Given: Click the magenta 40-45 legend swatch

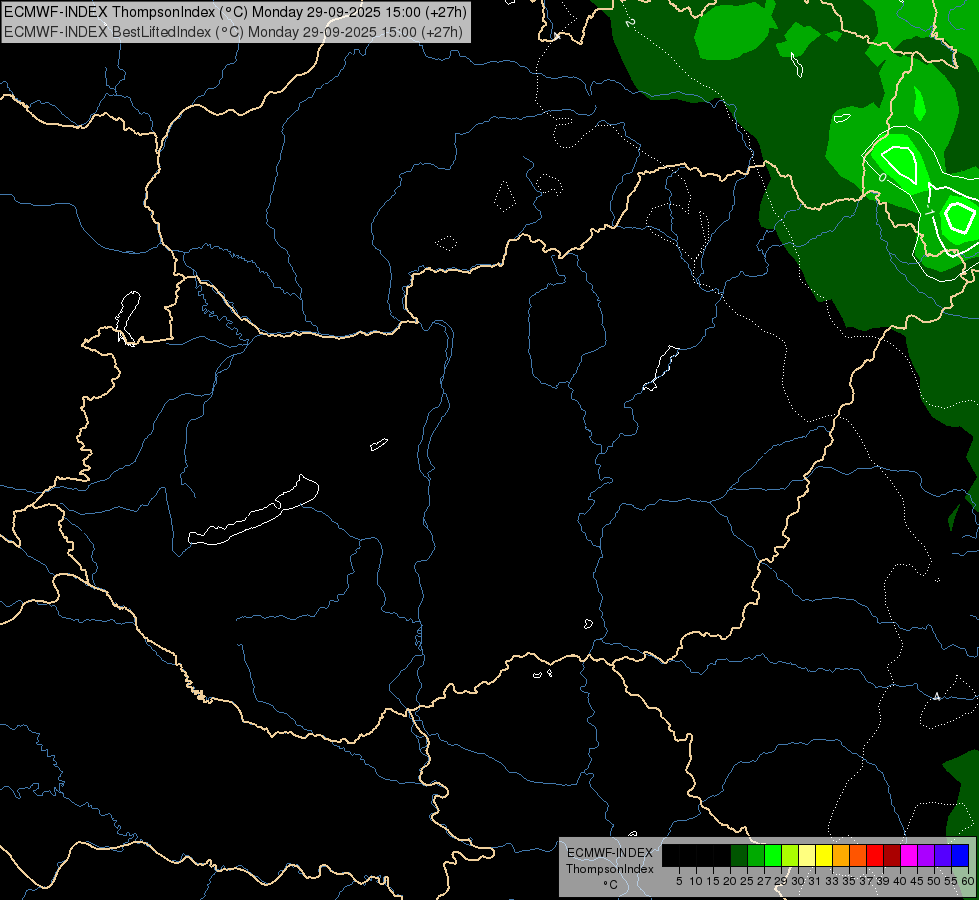Looking at the screenshot, I should pyautogui.click(x=908, y=856).
